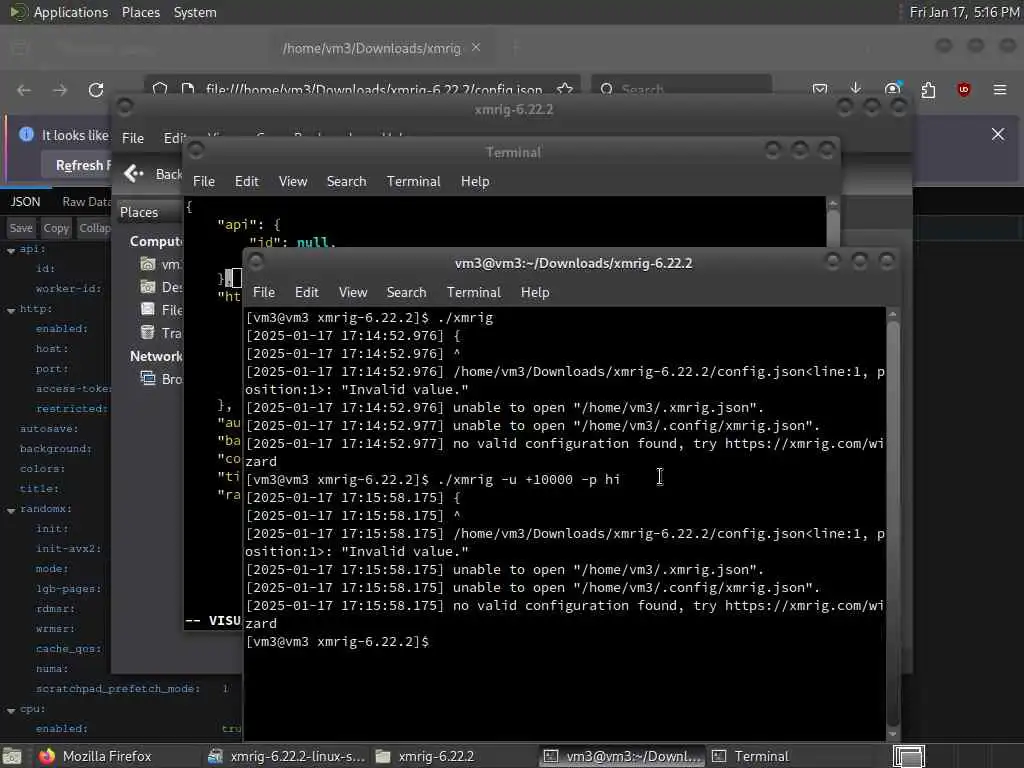The height and width of the screenshot is (768, 1024).
Task: Click the autosave key in JSON viewer
Action: point(49,428)
